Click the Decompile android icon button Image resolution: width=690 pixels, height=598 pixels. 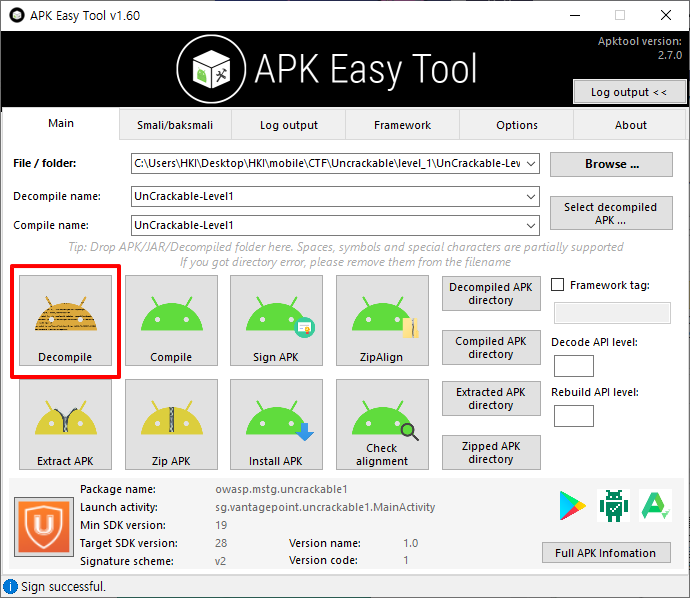coord(65,320)
